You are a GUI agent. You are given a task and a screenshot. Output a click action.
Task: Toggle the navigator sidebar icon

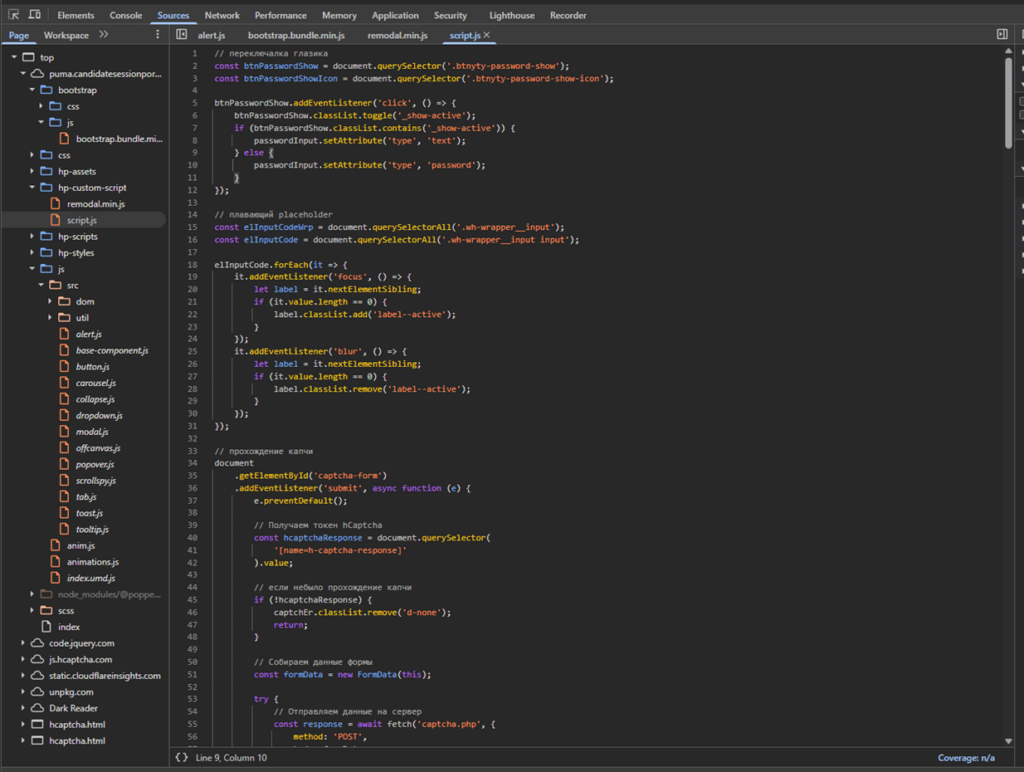tap(182, 35)
